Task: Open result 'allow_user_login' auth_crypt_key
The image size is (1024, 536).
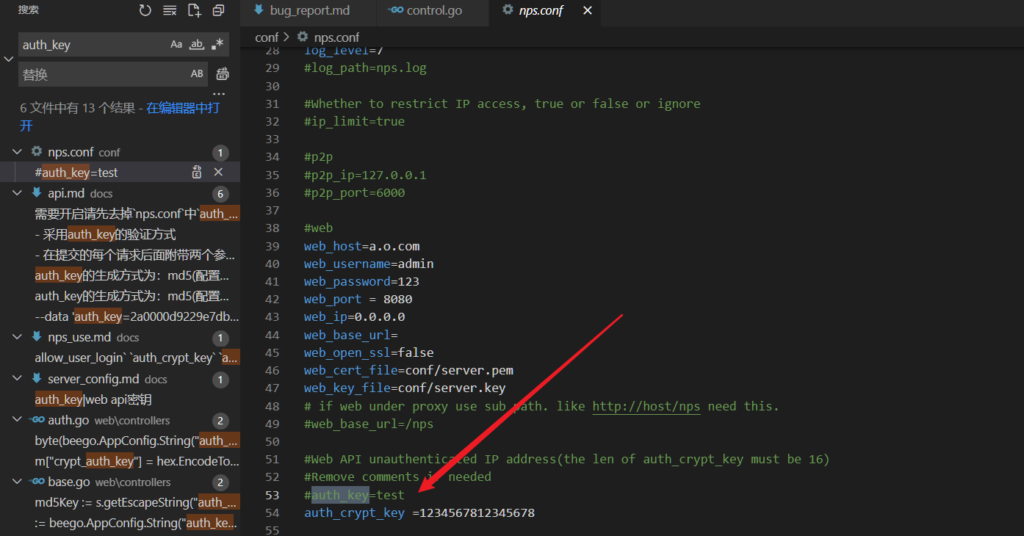Action: click(136, 358)
